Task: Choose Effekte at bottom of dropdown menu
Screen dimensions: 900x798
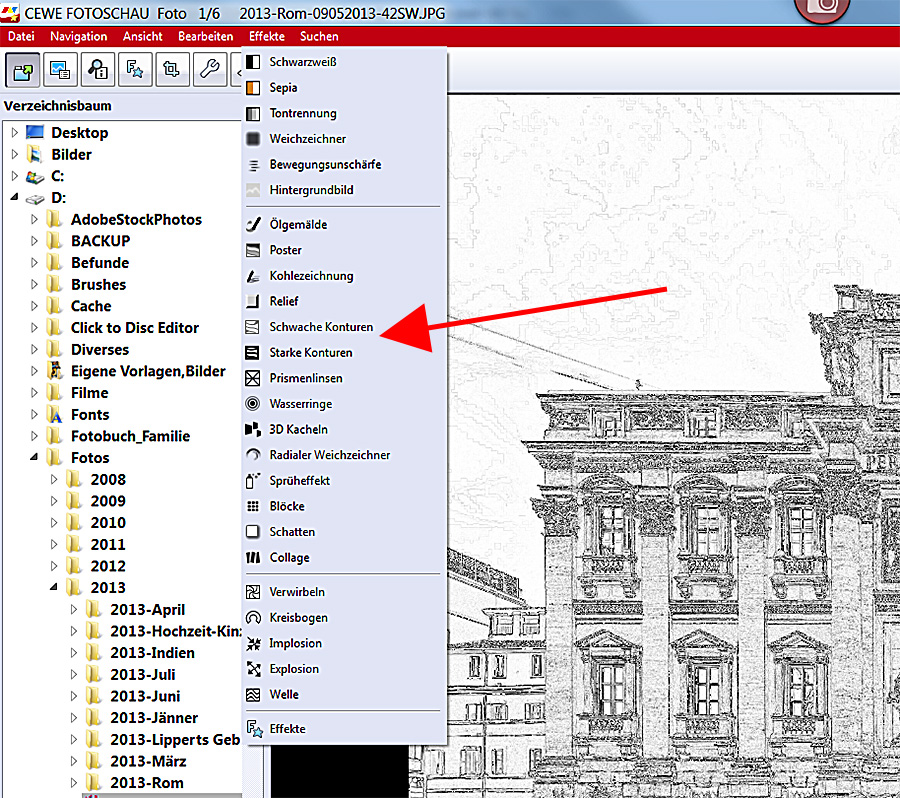Action: (x=287, y=729)
